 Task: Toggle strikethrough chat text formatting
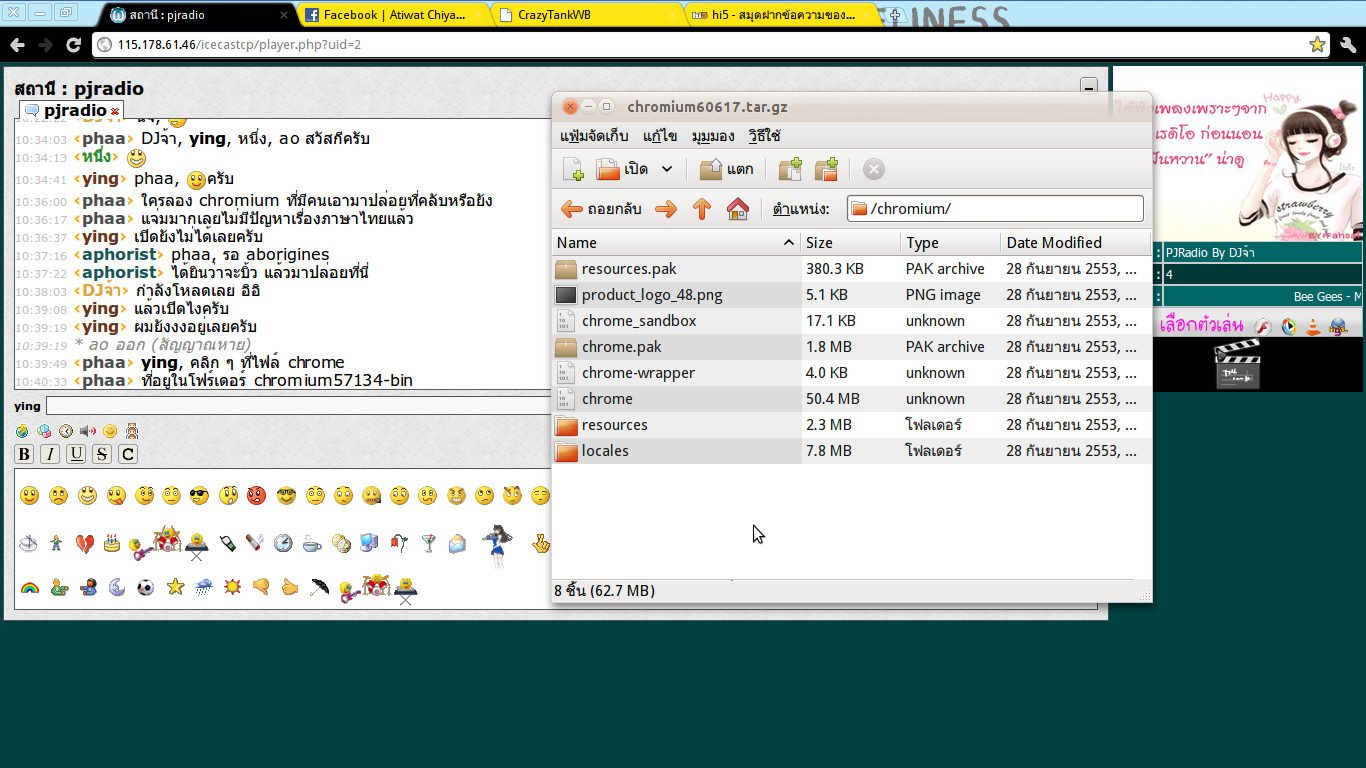(102, 454)
